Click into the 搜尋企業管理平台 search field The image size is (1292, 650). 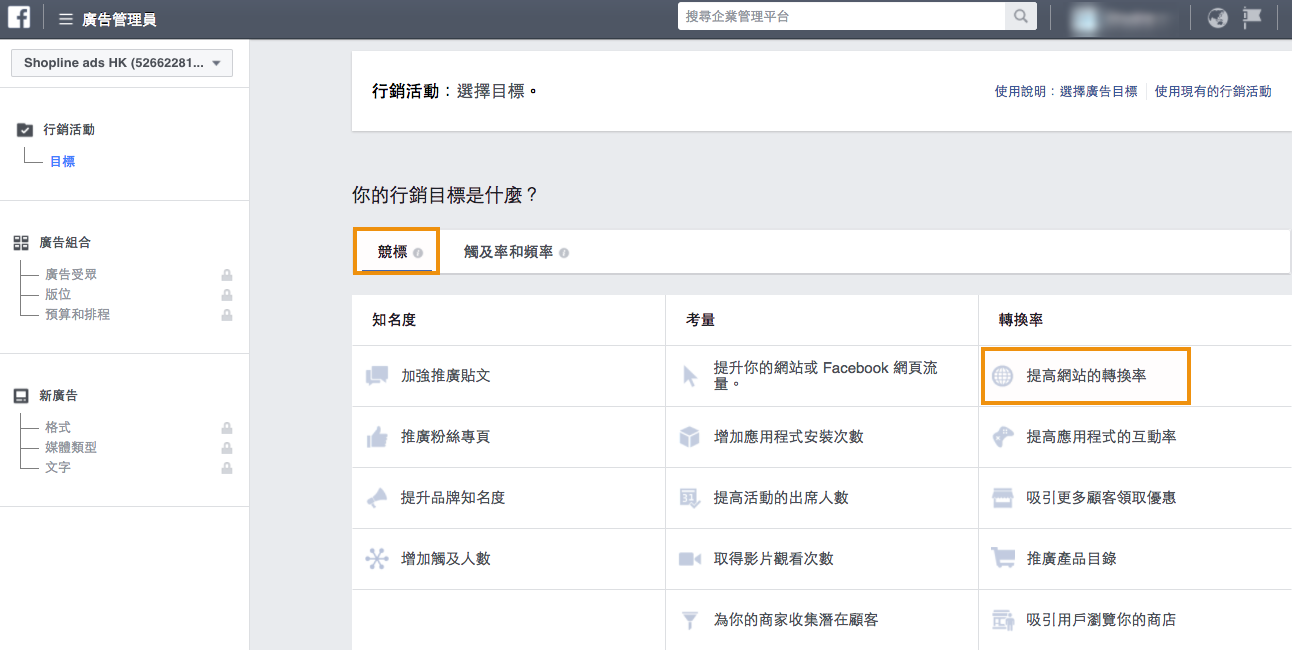(x=841, y=16)
